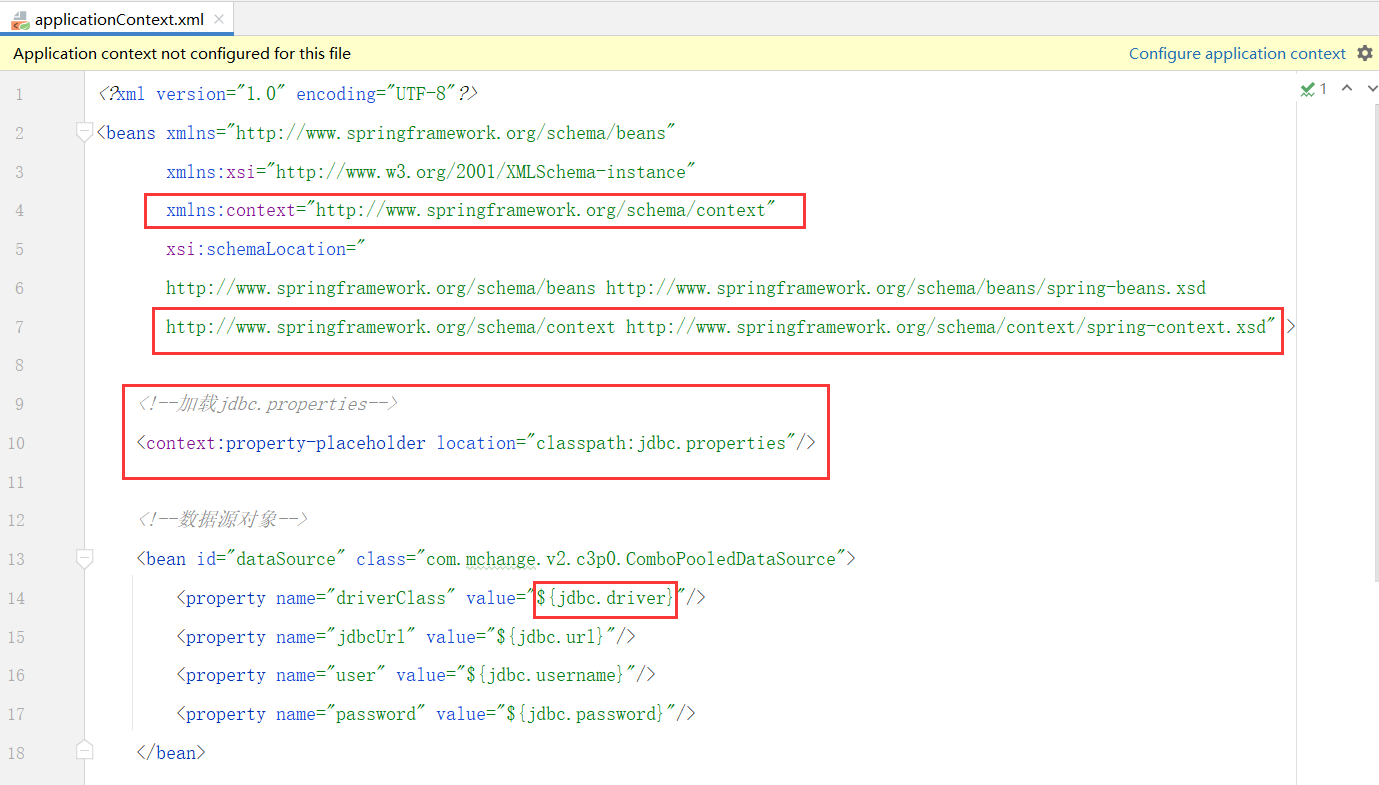This screenshot has width=1379, height=785.
Task: Click the ${jdbc.username} placeholder value
Action: pyautogui.click(x=546, y=675)
